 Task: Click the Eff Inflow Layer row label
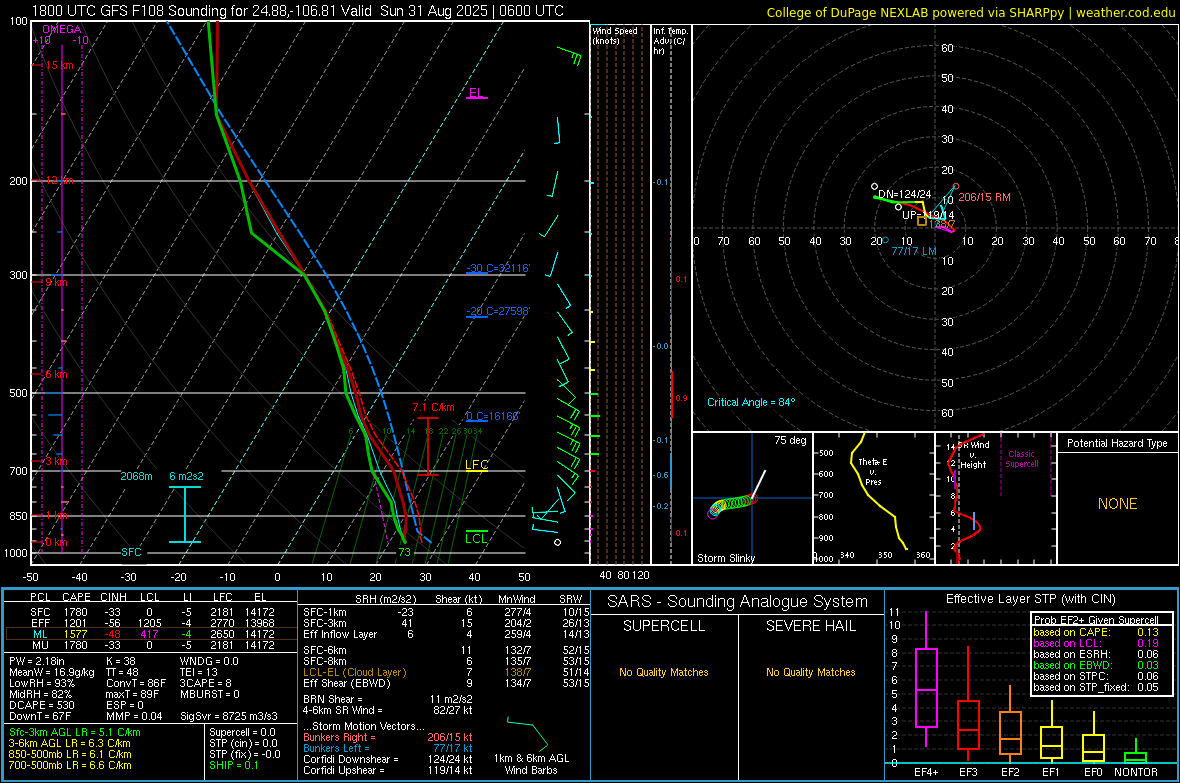pyautogui.click(x=340, y=634)
